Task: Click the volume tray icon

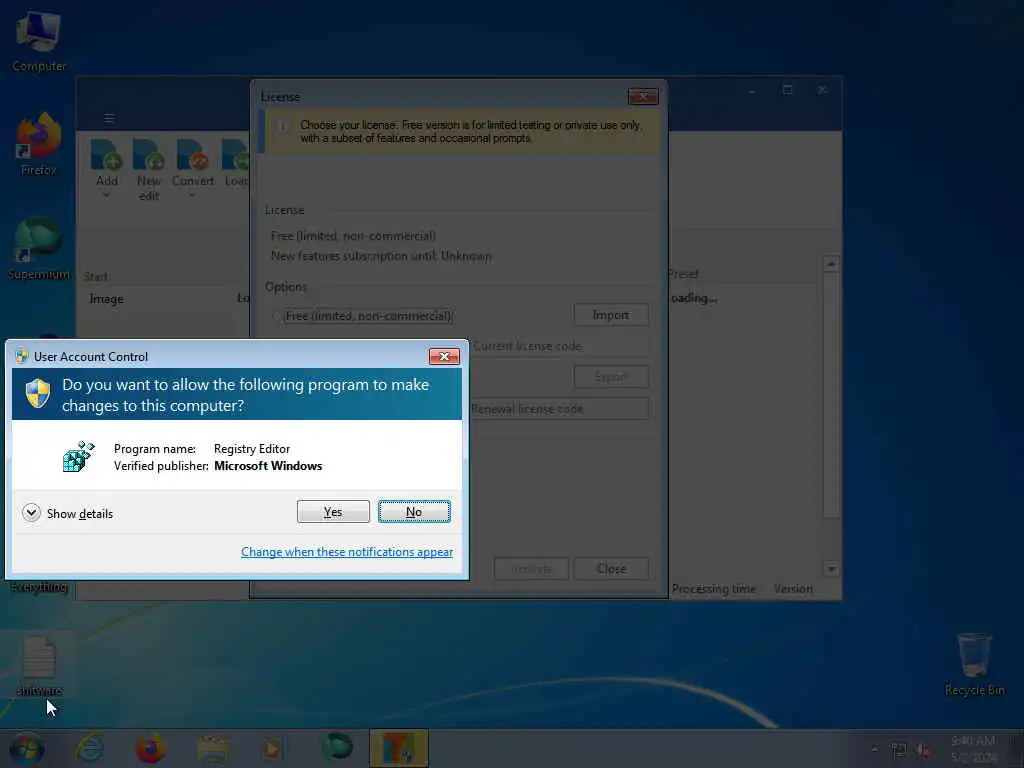Action: pos(924,750)
